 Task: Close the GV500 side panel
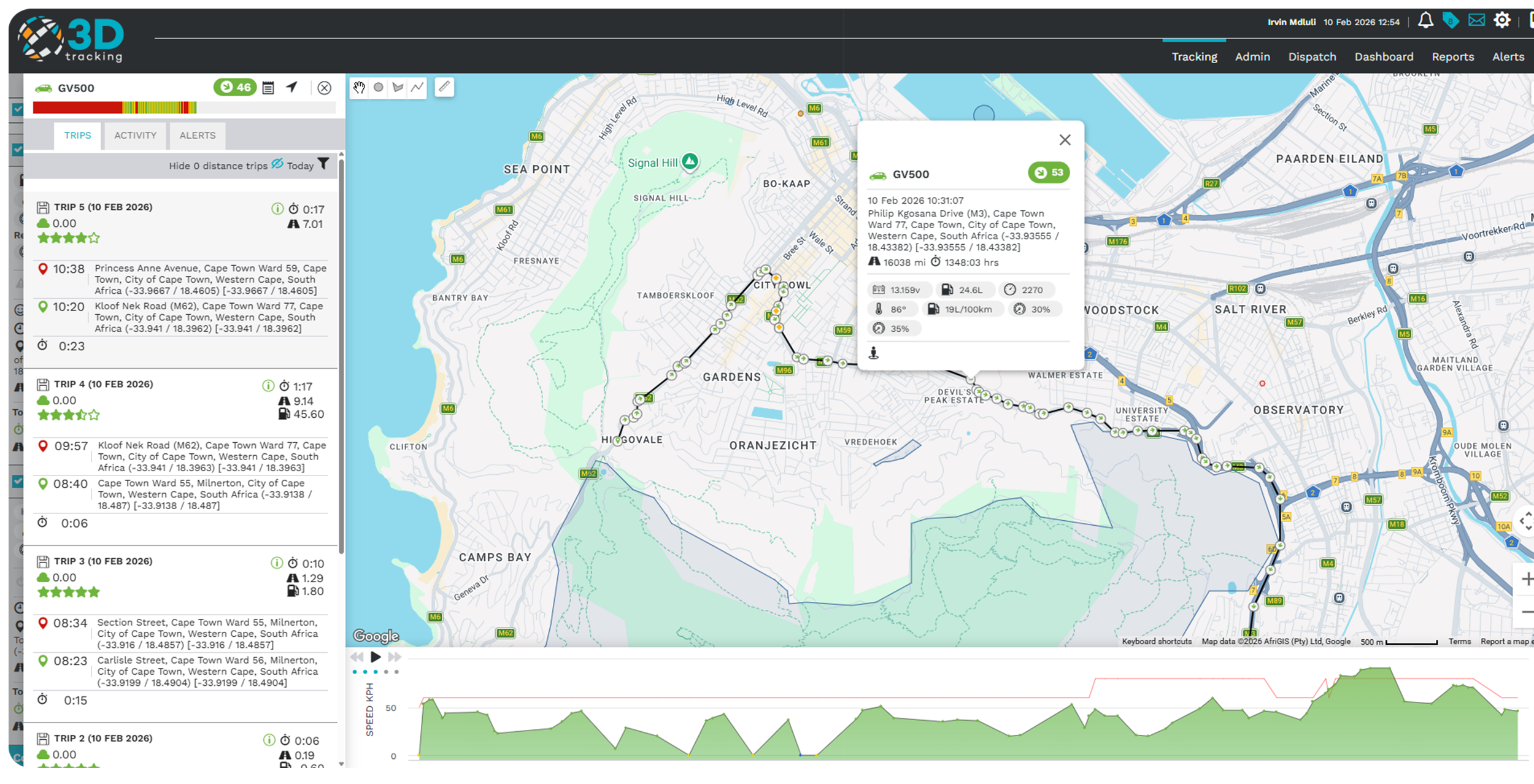click(325, 88)
